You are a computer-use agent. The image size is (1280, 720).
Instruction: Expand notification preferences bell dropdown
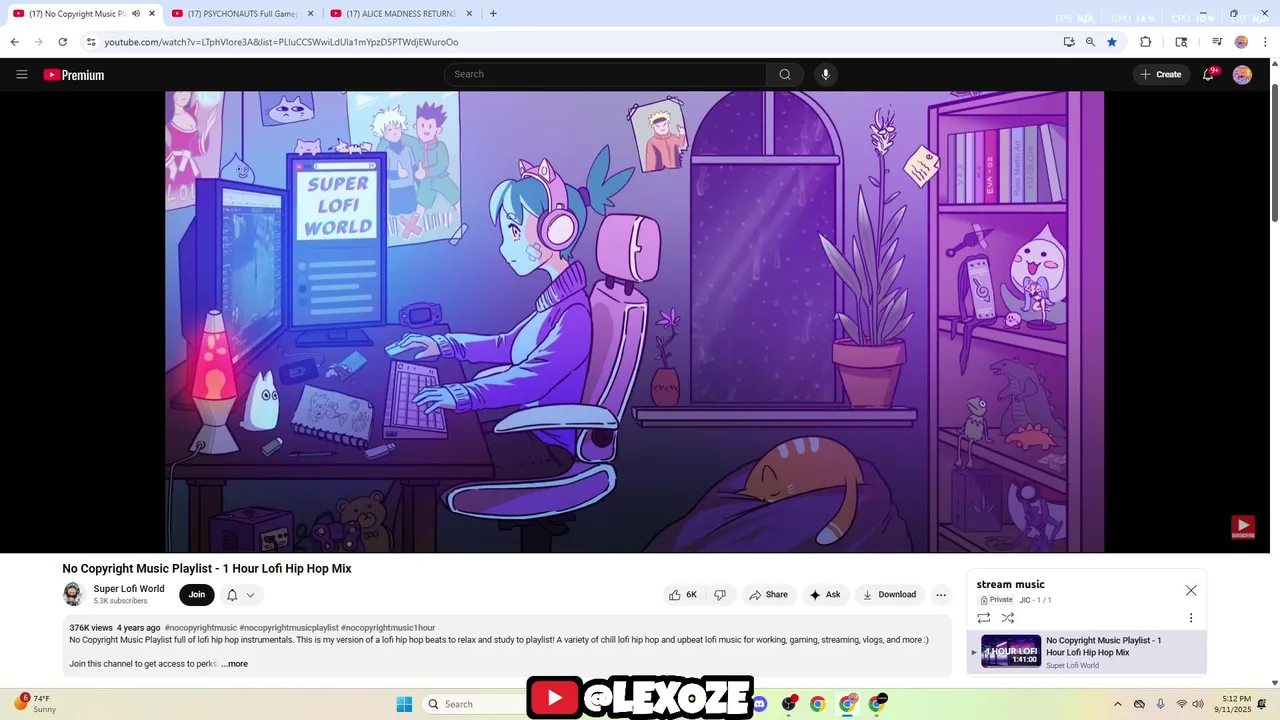click(x=240, y=595)
